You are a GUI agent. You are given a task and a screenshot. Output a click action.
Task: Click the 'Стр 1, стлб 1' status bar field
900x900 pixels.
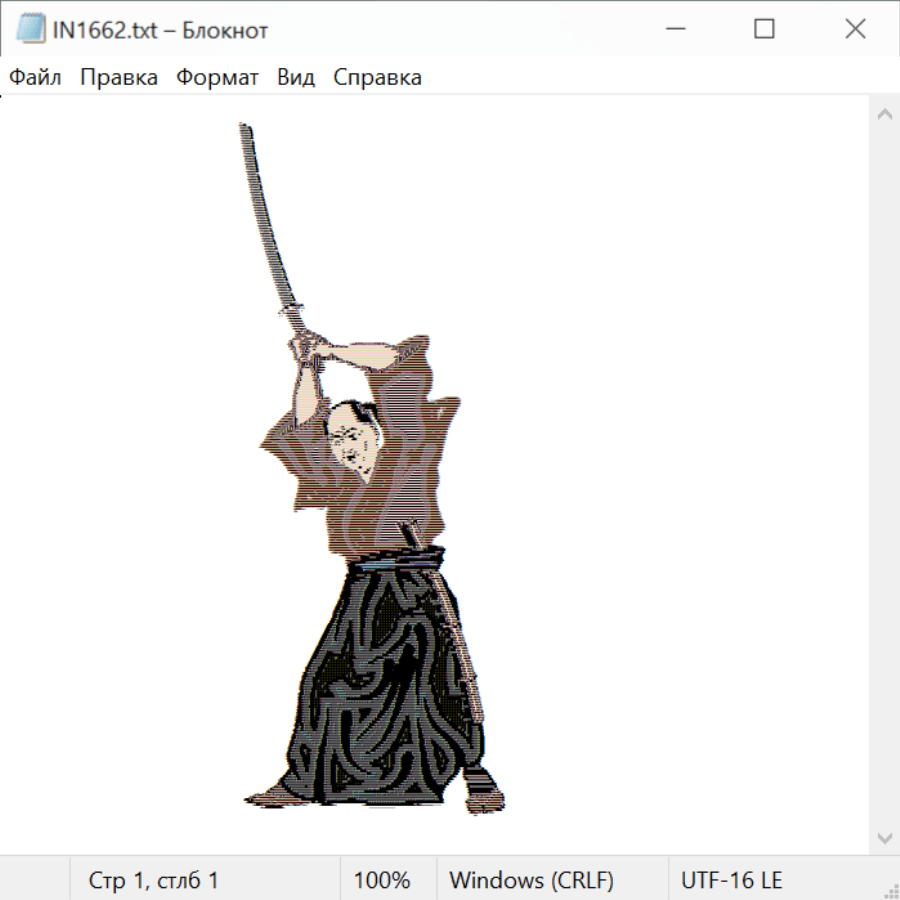(x=154, y=881)
